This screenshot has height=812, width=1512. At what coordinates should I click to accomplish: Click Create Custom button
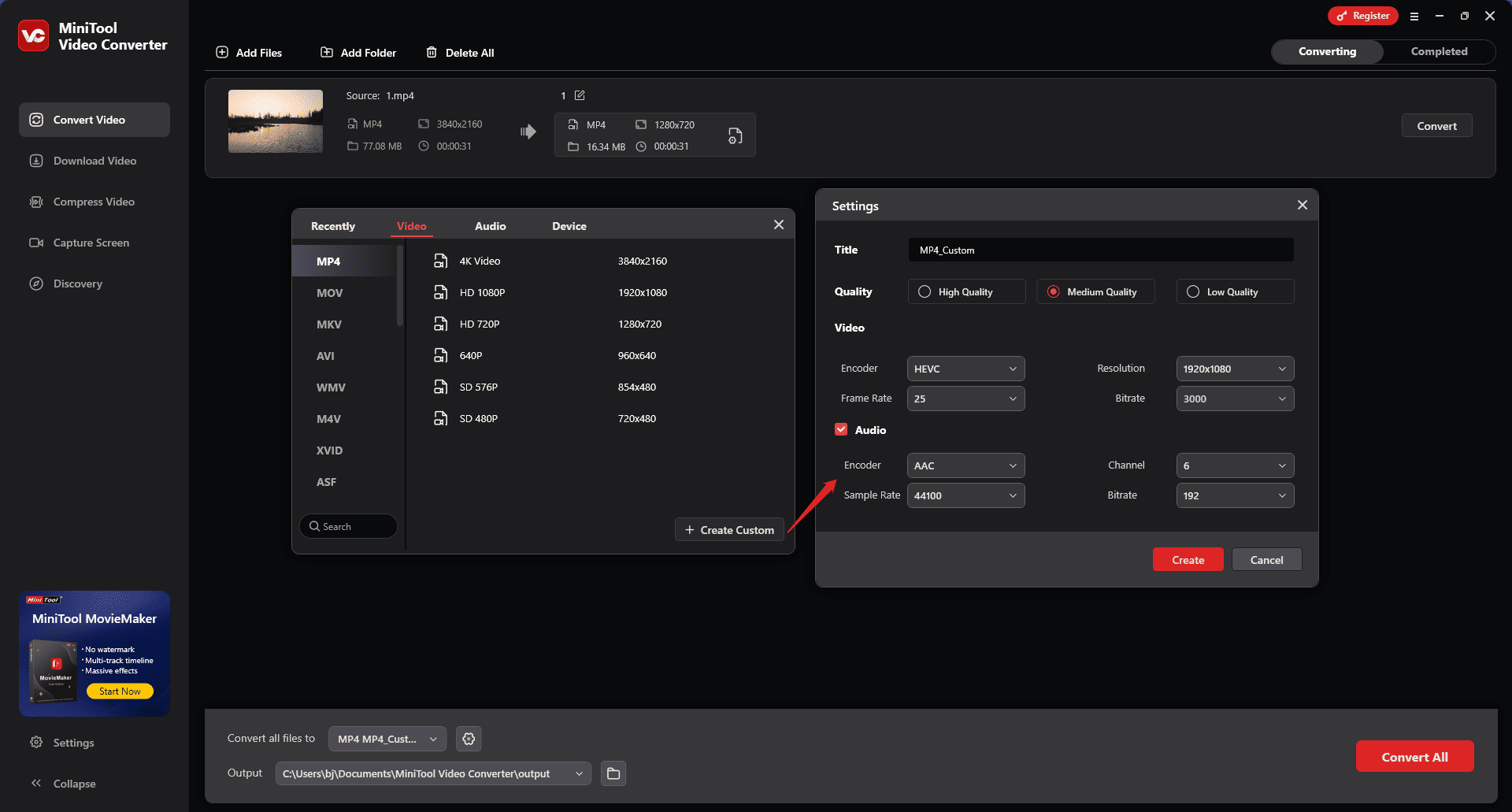[729, 529]
